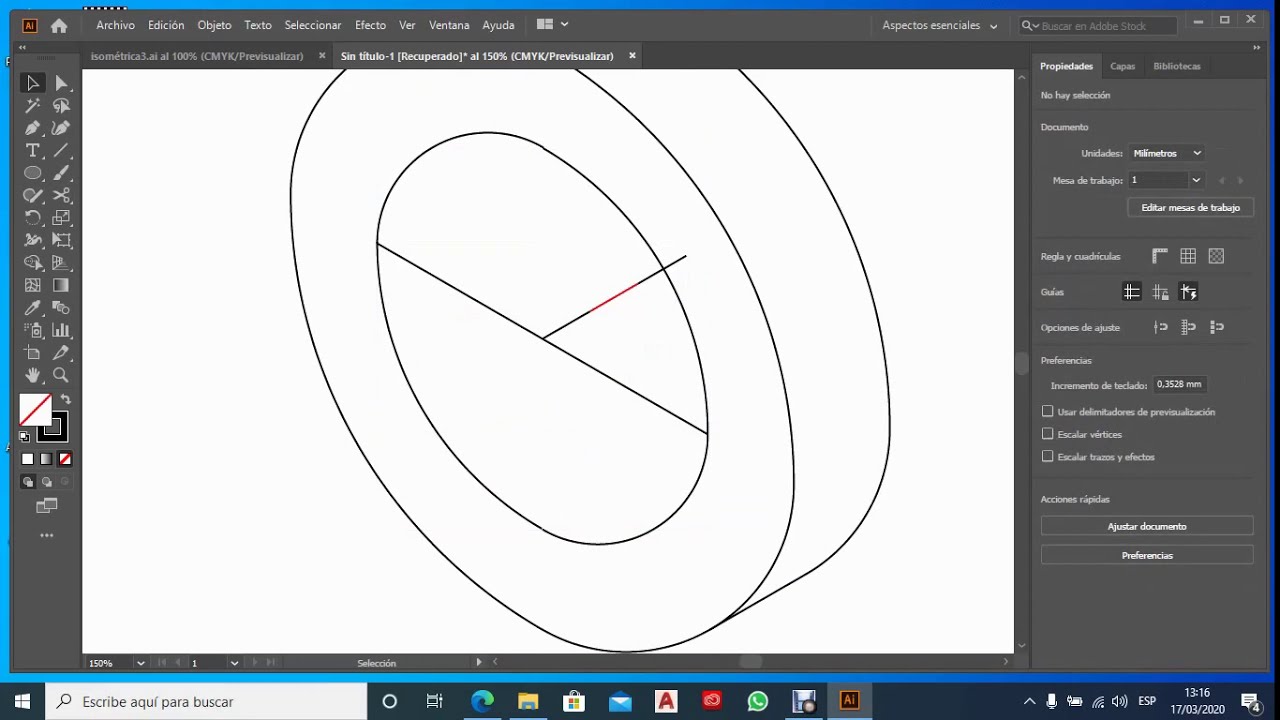Select the Ellipse tool

coord(33,173)
